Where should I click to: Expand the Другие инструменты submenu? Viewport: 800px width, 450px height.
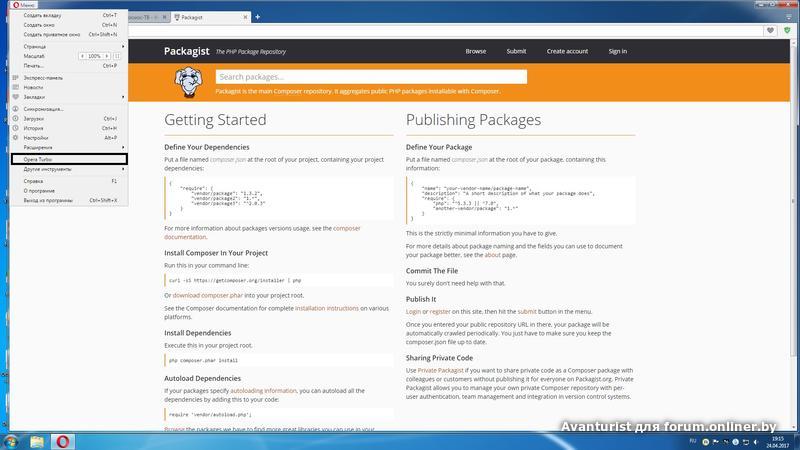tap(69, 169)
